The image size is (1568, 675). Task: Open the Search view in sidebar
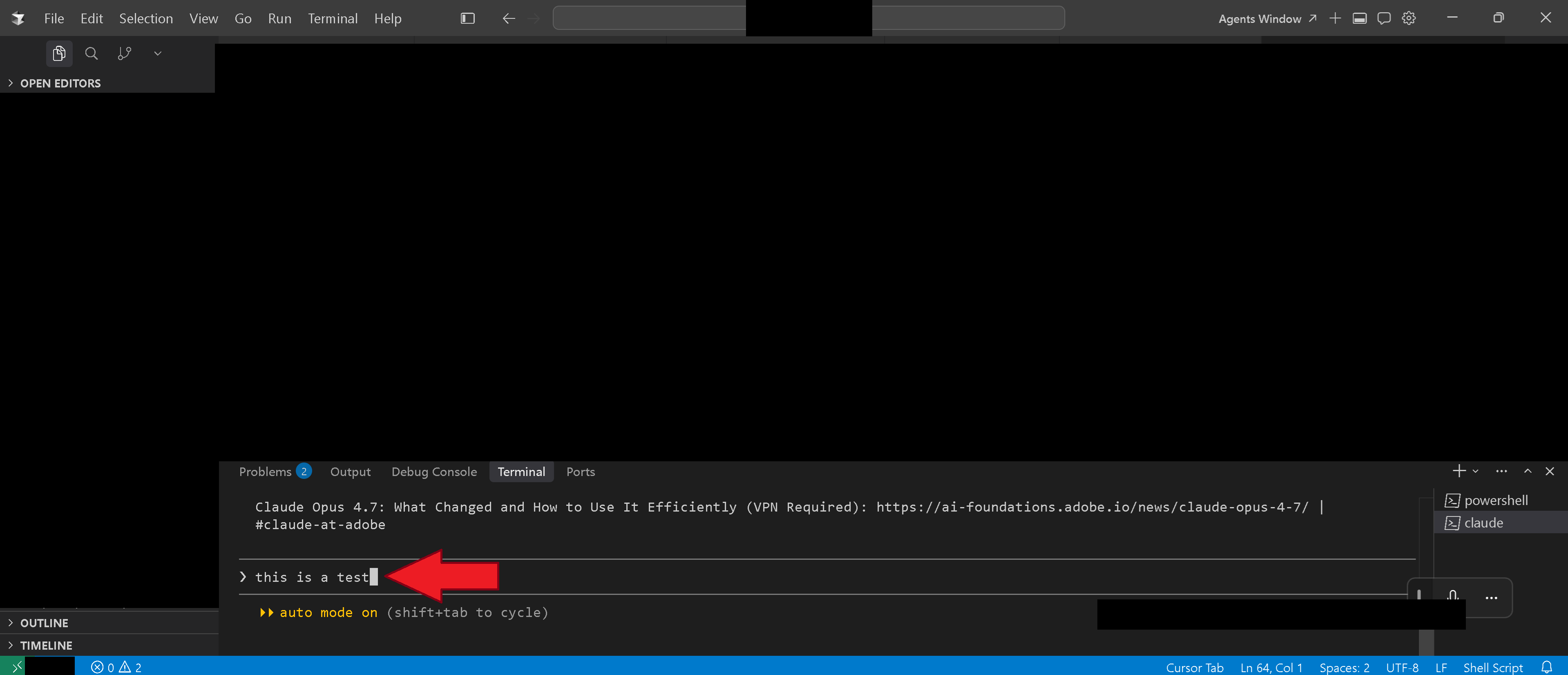click(91, 54)
